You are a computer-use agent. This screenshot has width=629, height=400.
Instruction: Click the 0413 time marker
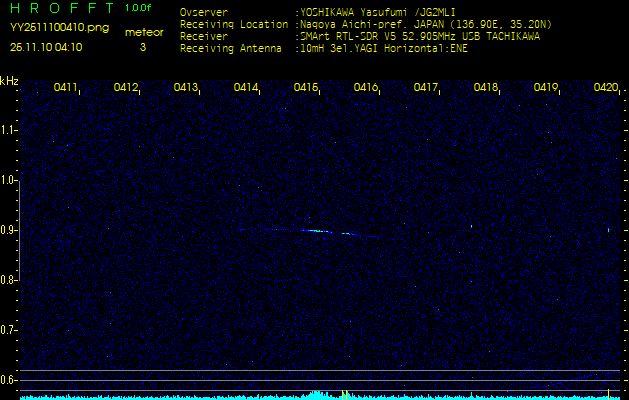click(x=186, y=88)
